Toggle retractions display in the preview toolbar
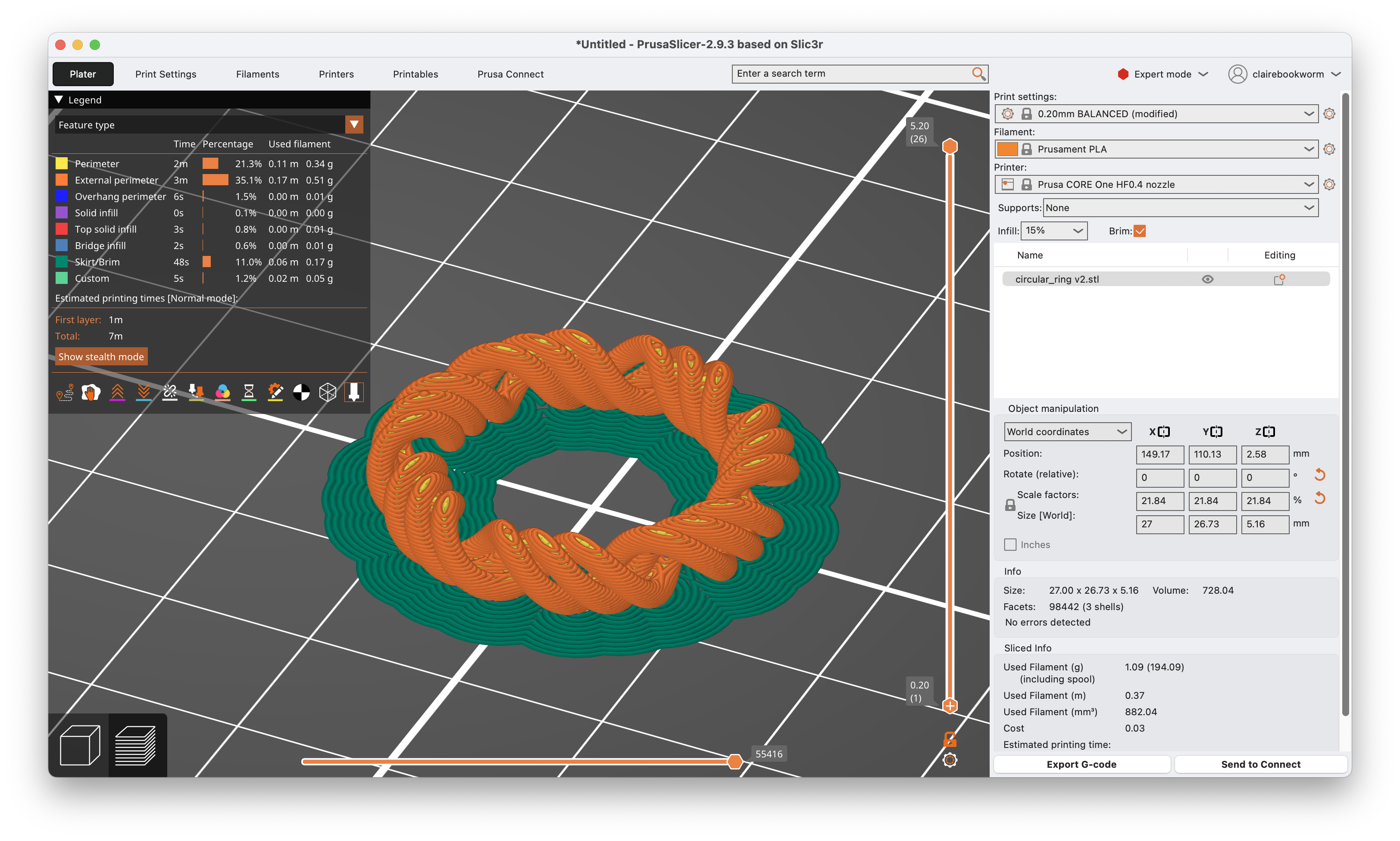Image resolution: width=1400 pixels, height=841 pixels. coord(117,392)
